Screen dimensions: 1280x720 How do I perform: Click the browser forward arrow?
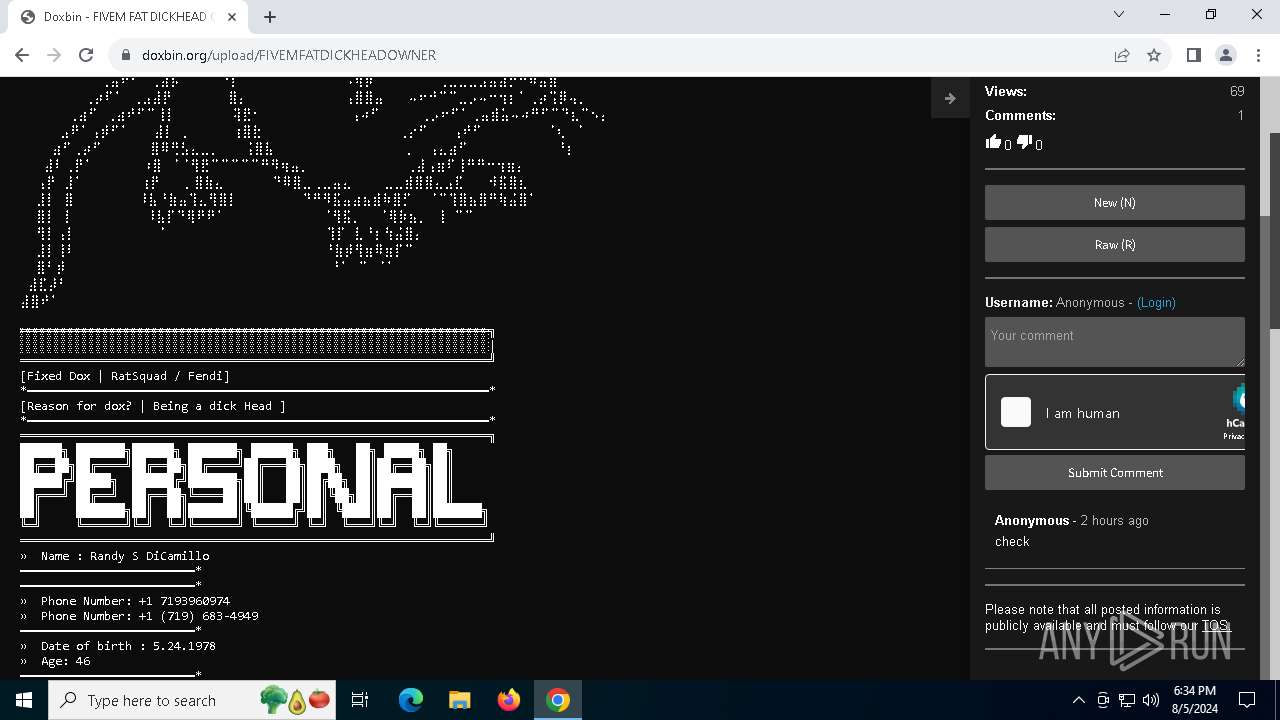pyautogui.click(x=54, y=55)
